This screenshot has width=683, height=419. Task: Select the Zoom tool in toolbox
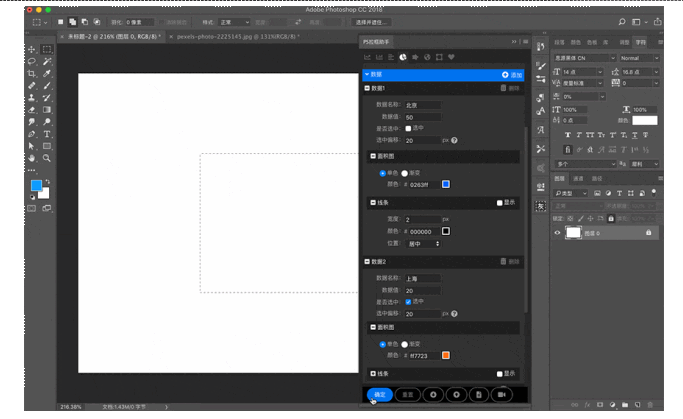47,158
